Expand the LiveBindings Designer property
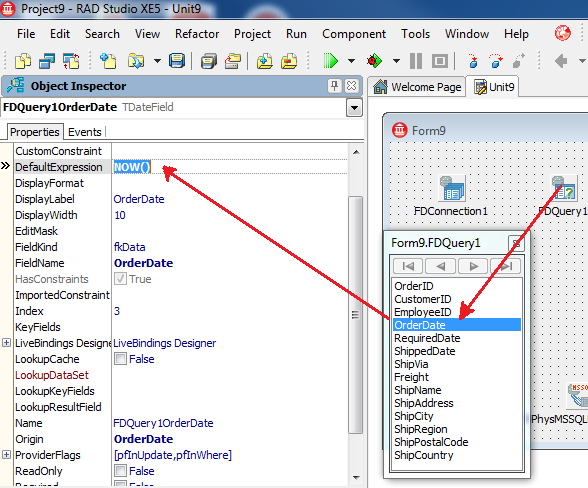 point(6,342)
